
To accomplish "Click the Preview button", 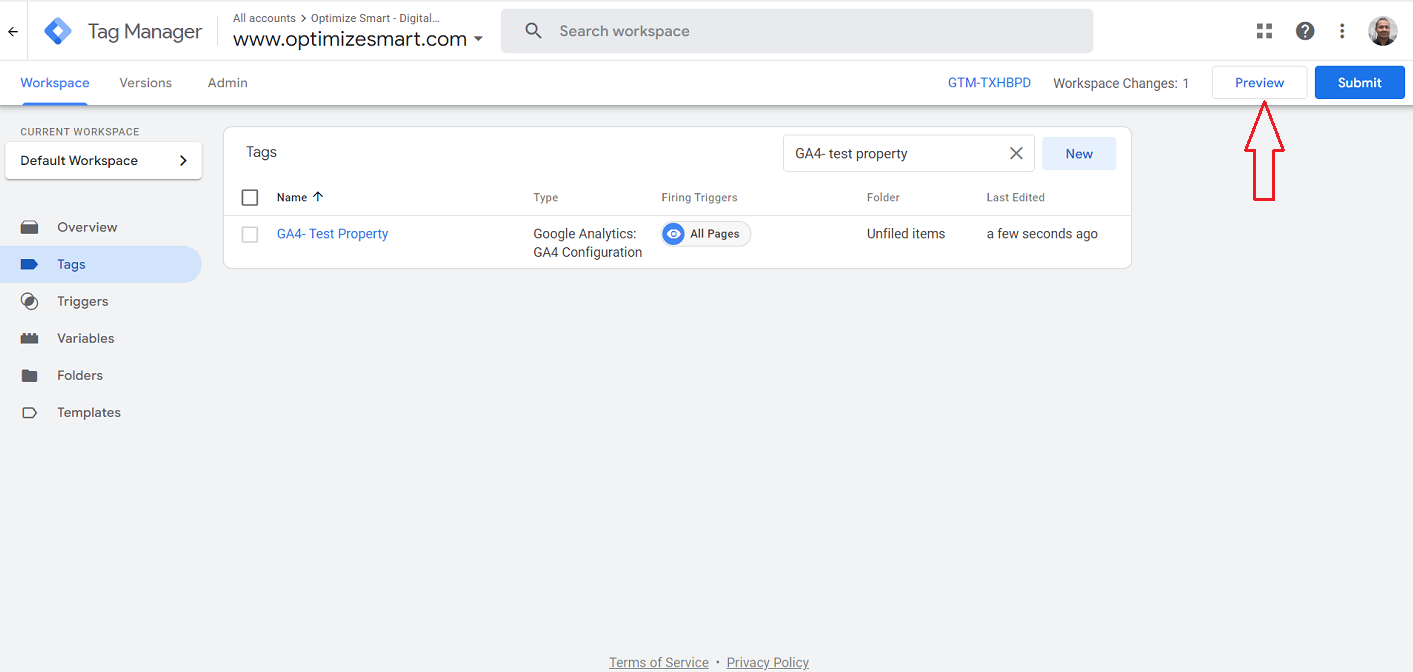I will pos(1259,83).
